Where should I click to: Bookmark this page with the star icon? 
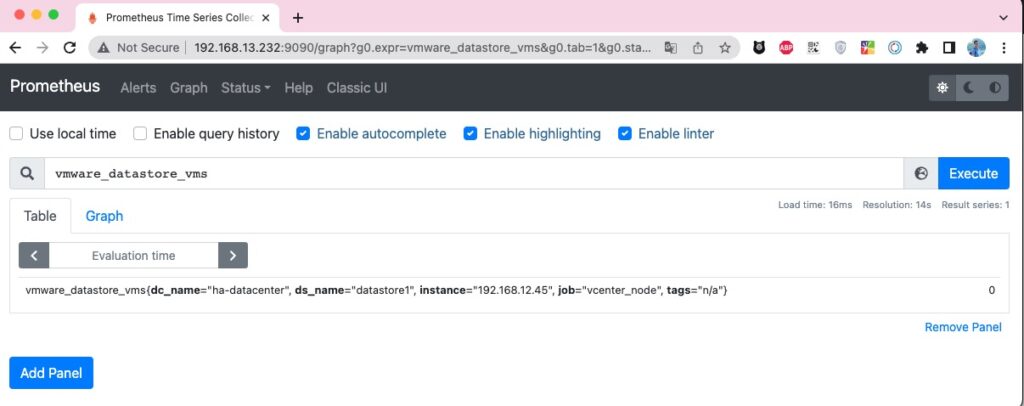click(x=725, y=48)
